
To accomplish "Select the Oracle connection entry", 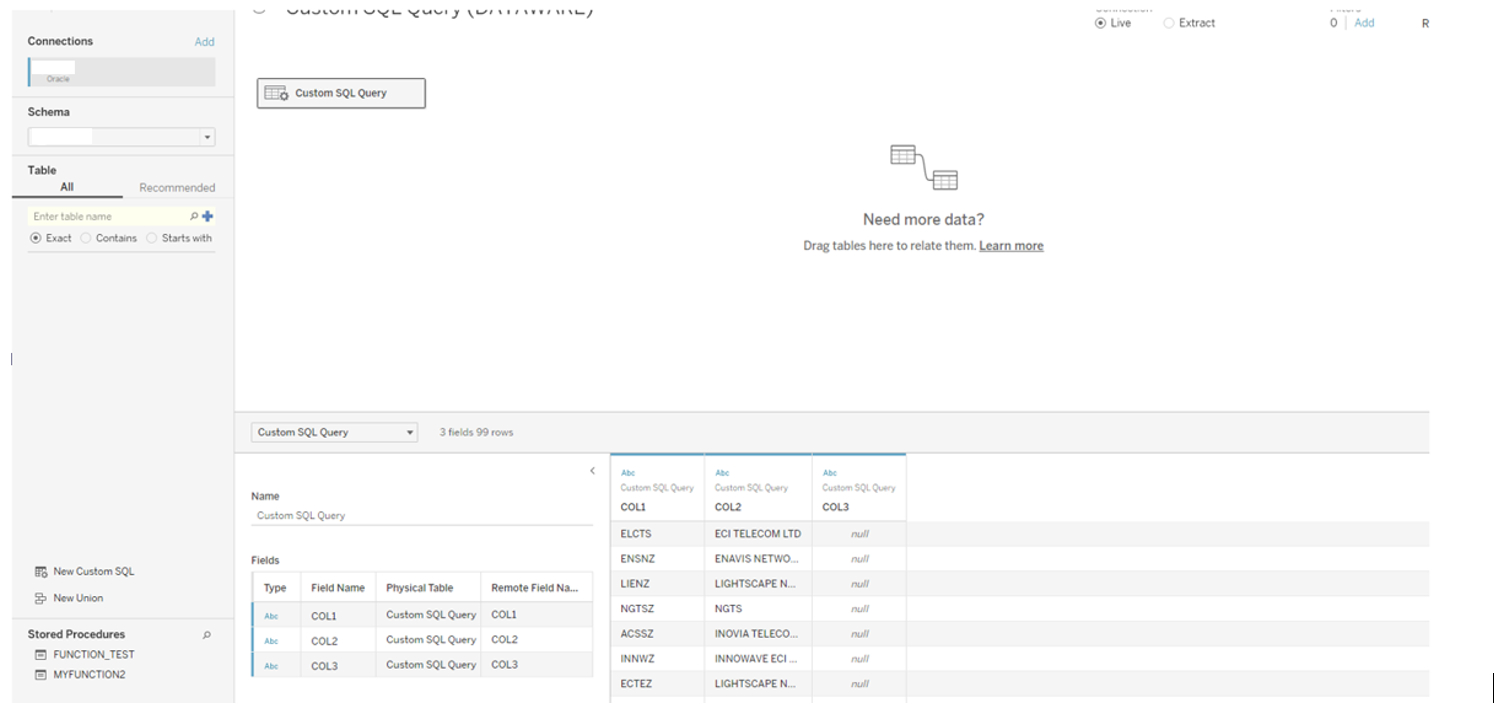I will pos(121,71).
